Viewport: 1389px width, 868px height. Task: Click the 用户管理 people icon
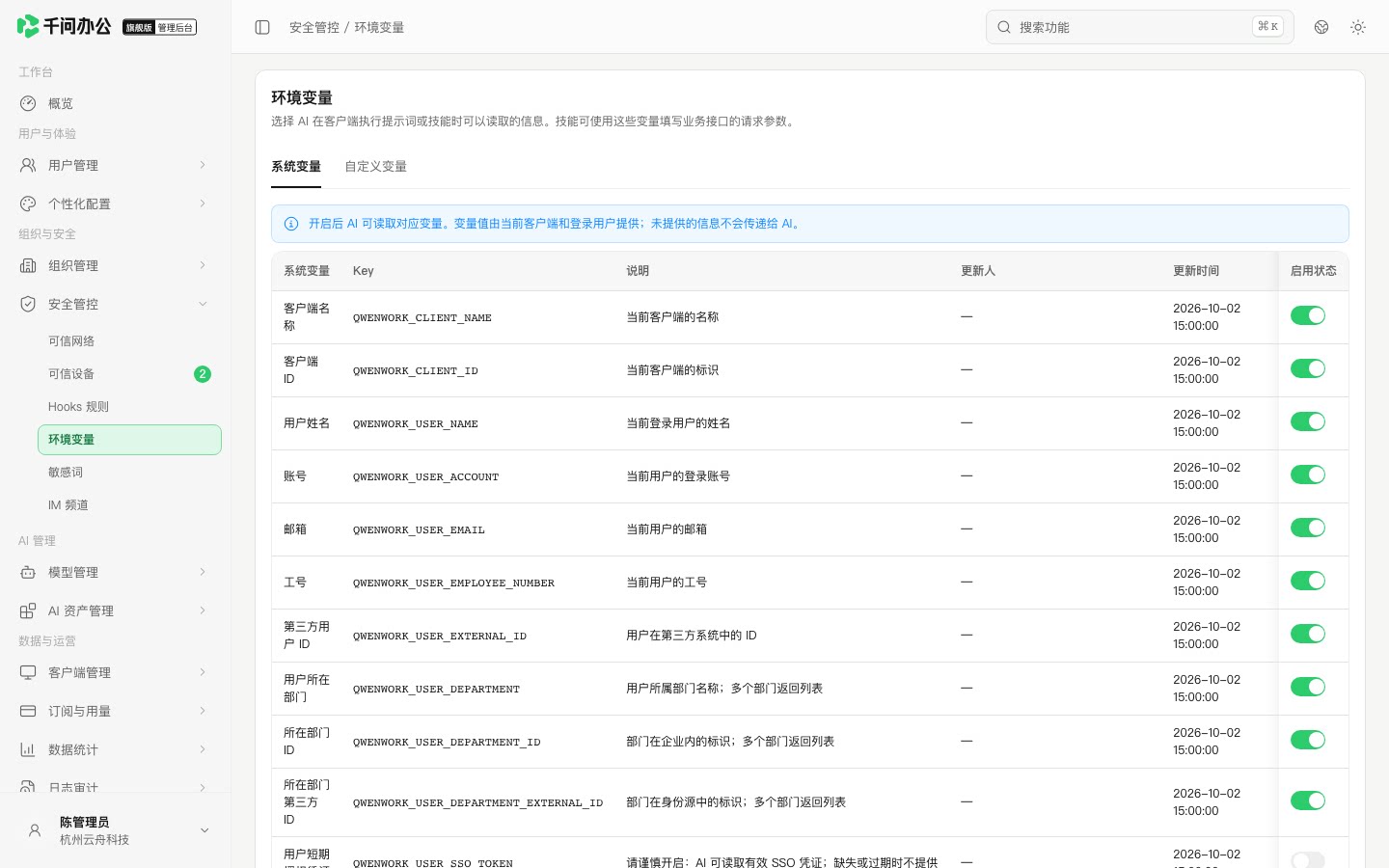28,165
